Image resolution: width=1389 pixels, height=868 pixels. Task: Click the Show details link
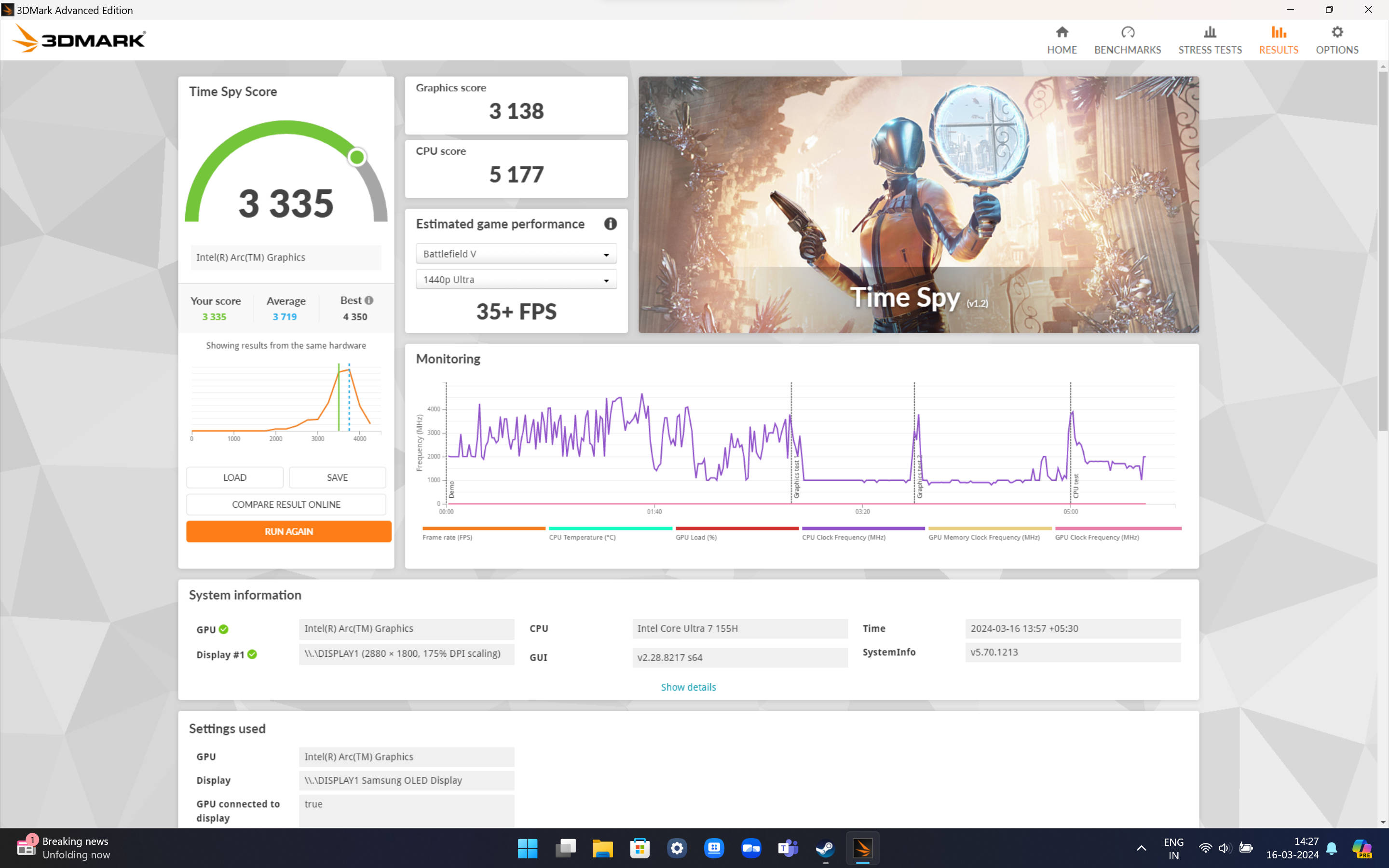pyautogui.click(x=688, y=687)
